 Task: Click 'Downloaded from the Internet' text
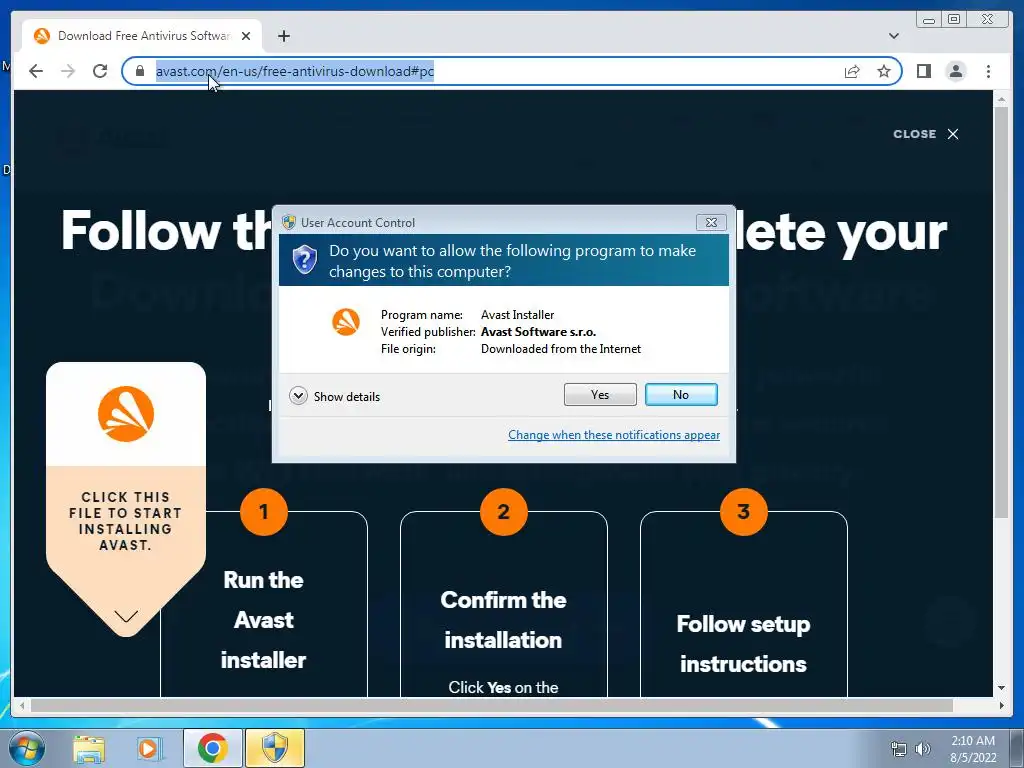point(561,349)
